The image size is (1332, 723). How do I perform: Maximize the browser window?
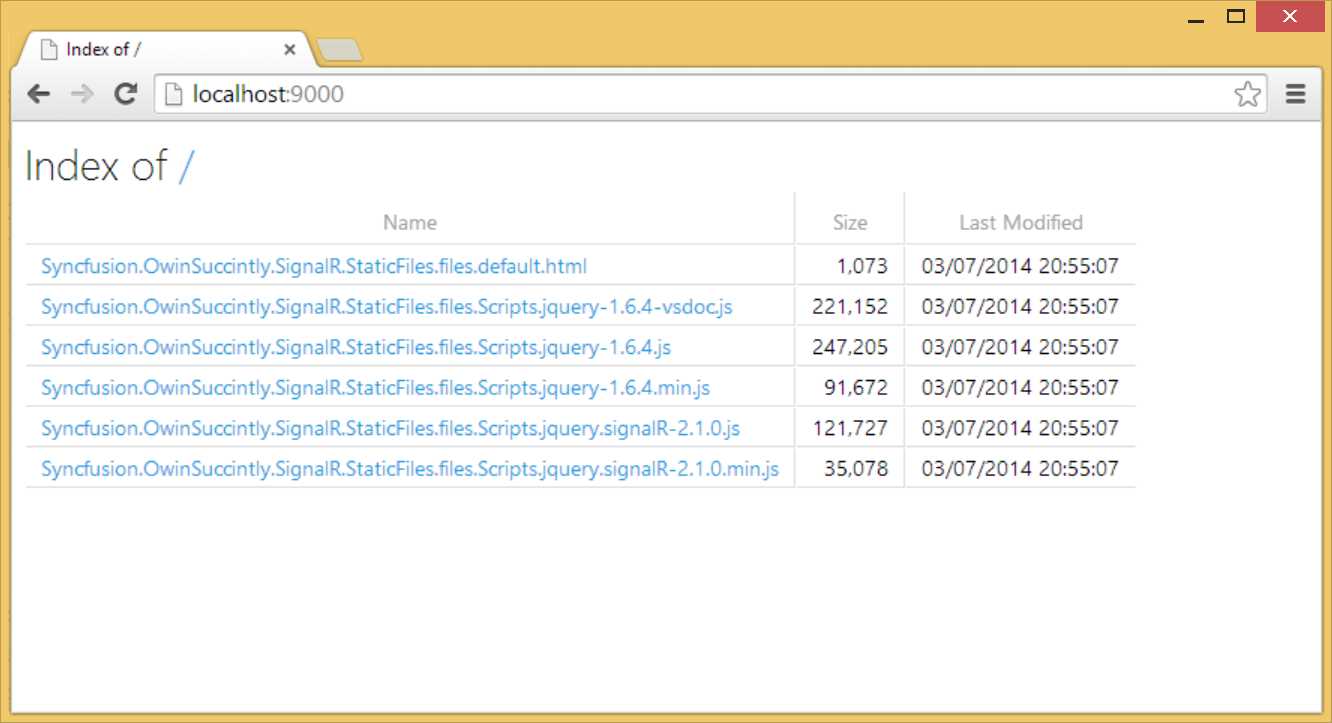click(1236, 16)
